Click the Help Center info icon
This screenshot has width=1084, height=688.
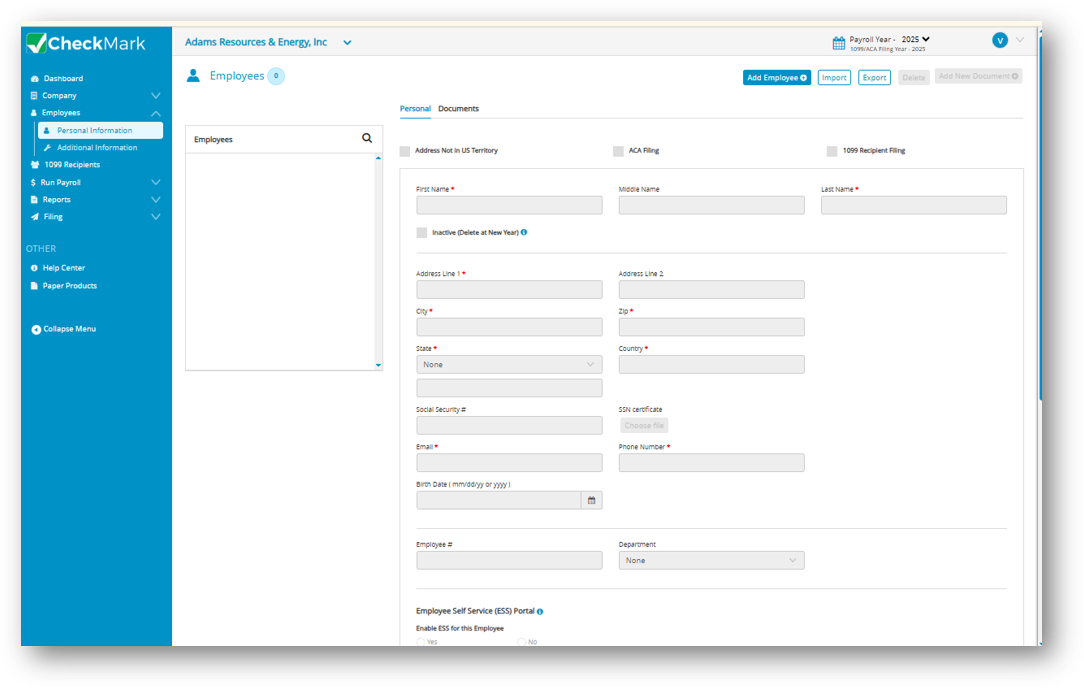pos(34,268)
